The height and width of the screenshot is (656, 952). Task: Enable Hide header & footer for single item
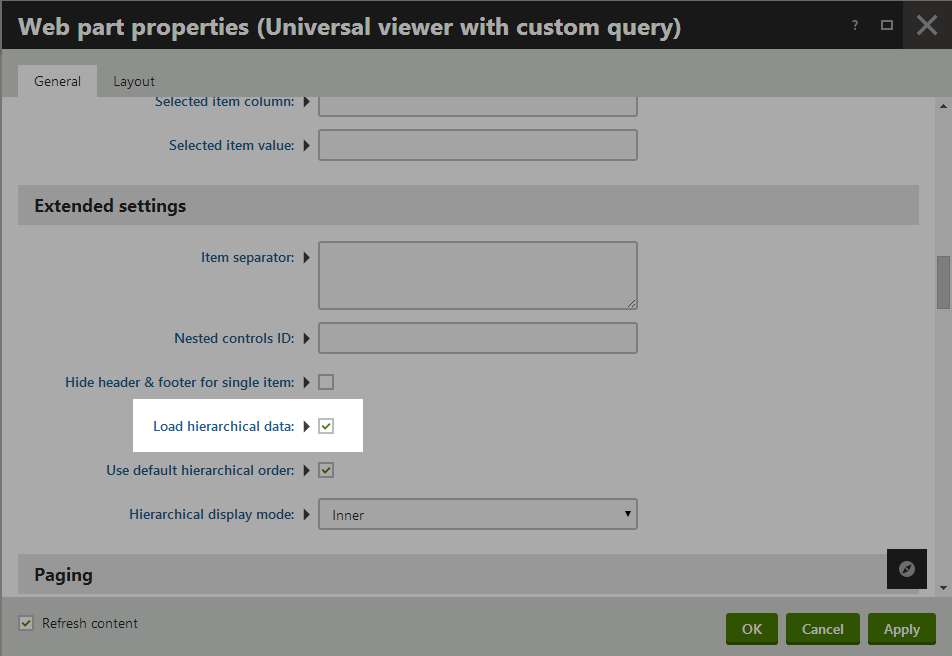[326, 382]
